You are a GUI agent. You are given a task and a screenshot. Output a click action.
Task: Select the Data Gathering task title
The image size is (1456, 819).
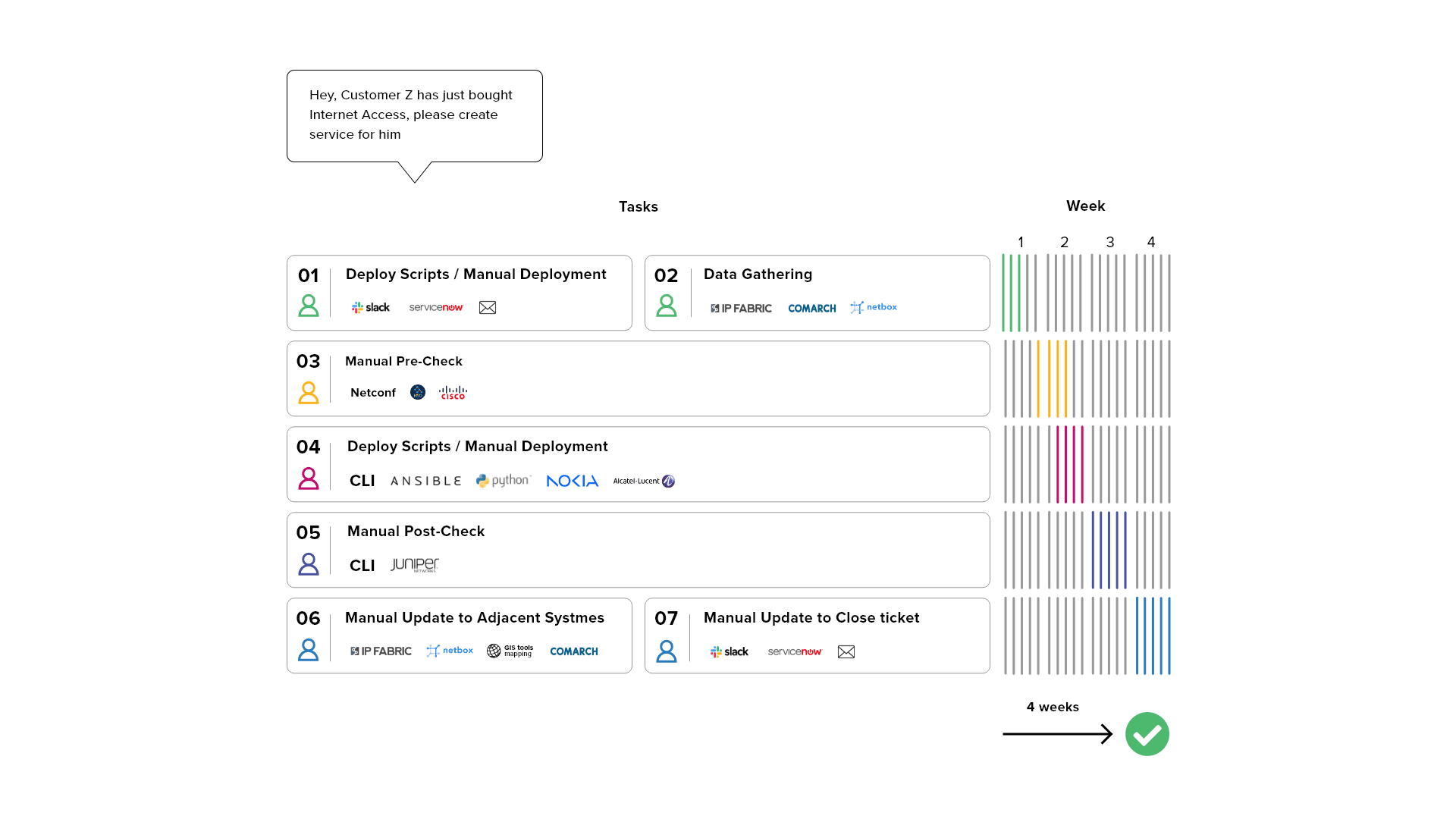758,274
